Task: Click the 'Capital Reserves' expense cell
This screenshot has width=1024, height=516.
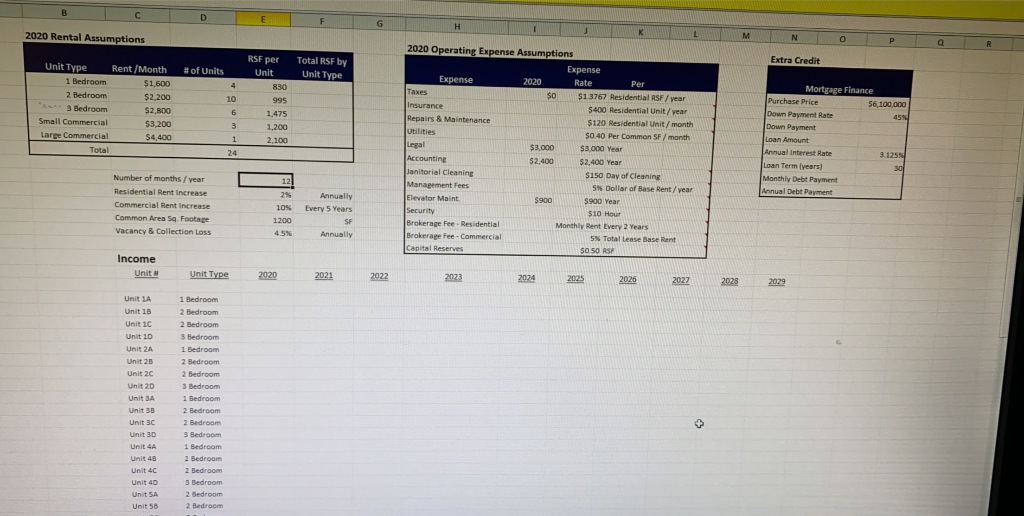Action: (x=434, y=248)
